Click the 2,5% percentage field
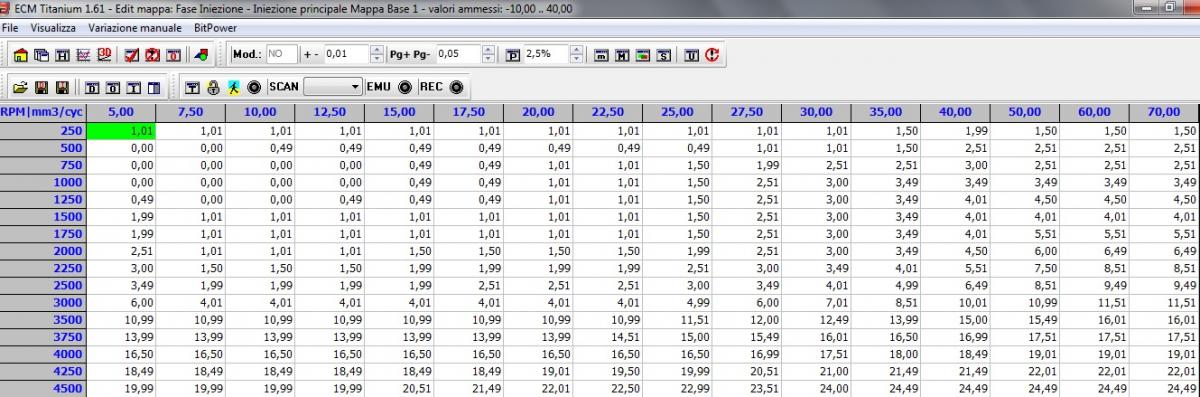This screenshot has width=1200, height=397. pos(547,55)
